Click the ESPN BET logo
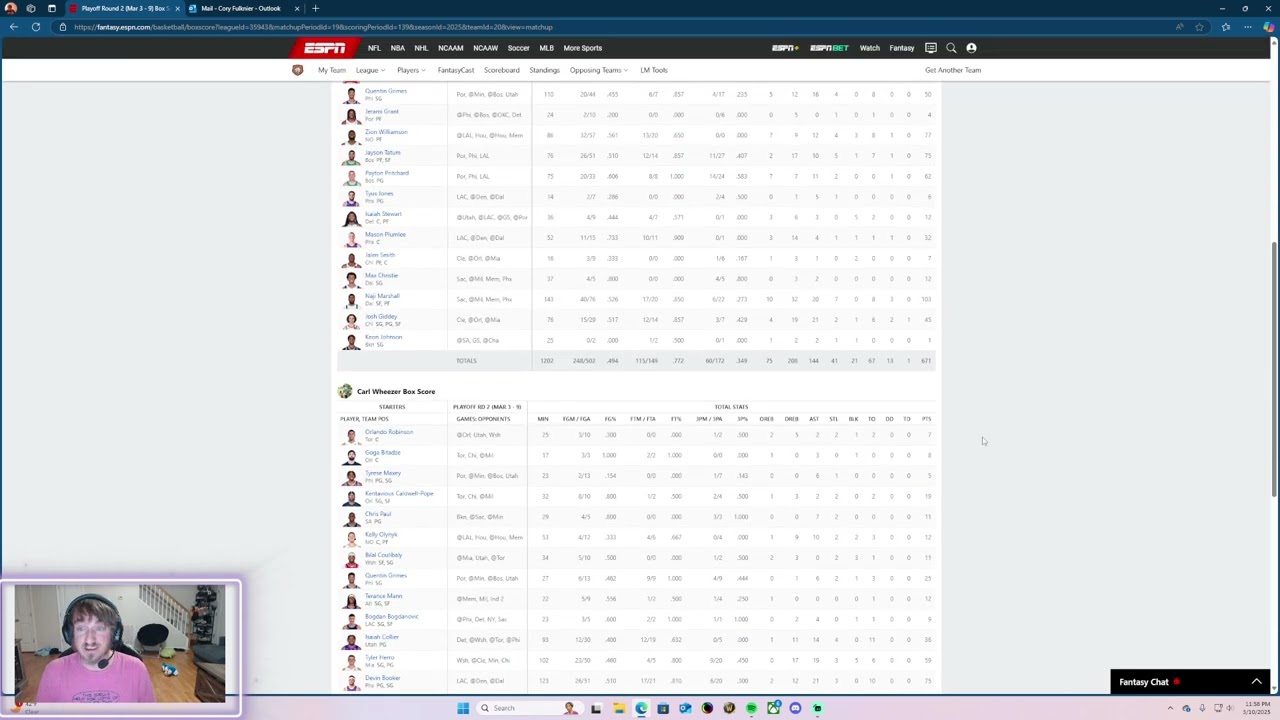1280x720 pixels. [x=829, y=48]
